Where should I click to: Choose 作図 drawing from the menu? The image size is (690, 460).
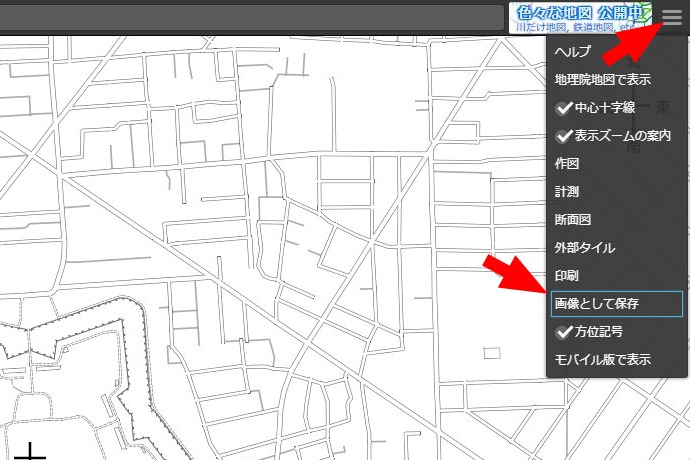[567, 163]
